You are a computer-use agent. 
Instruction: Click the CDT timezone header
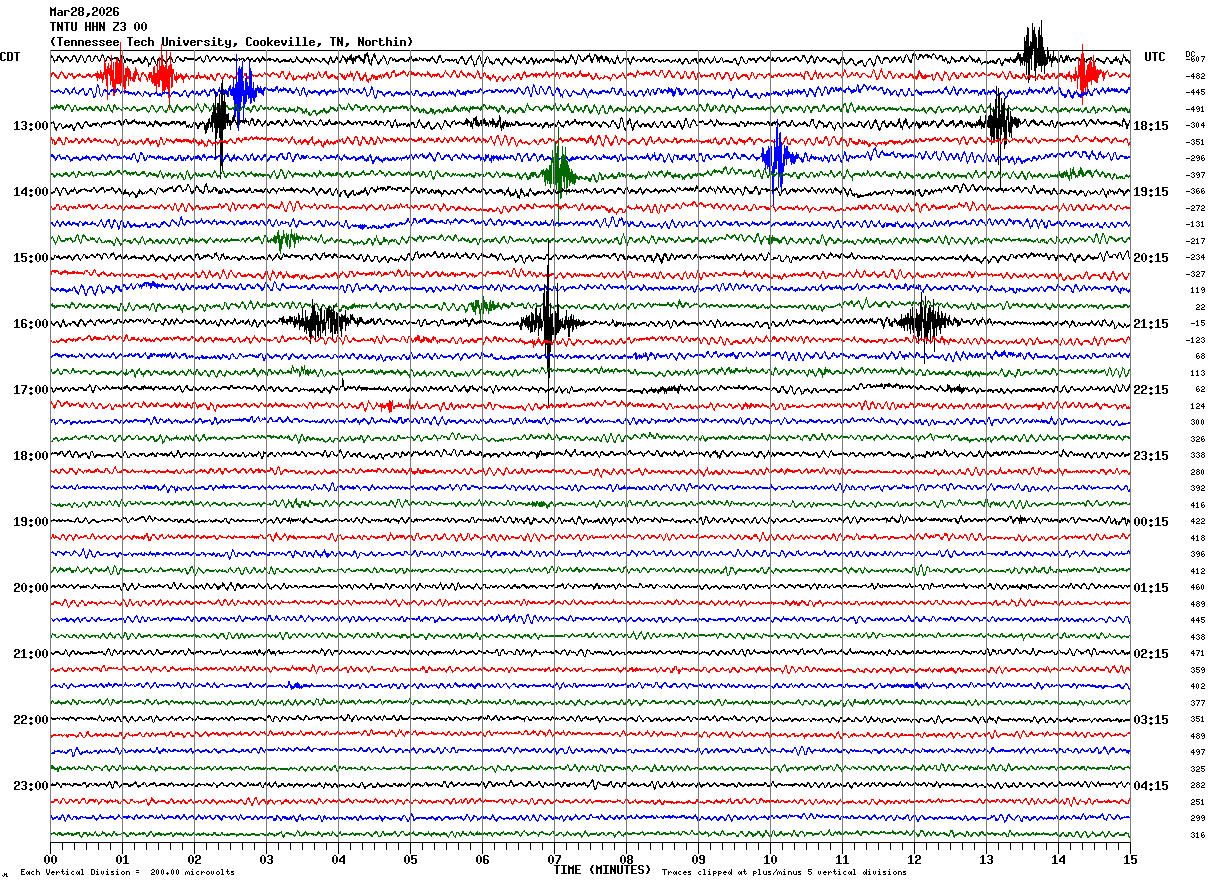10,57
